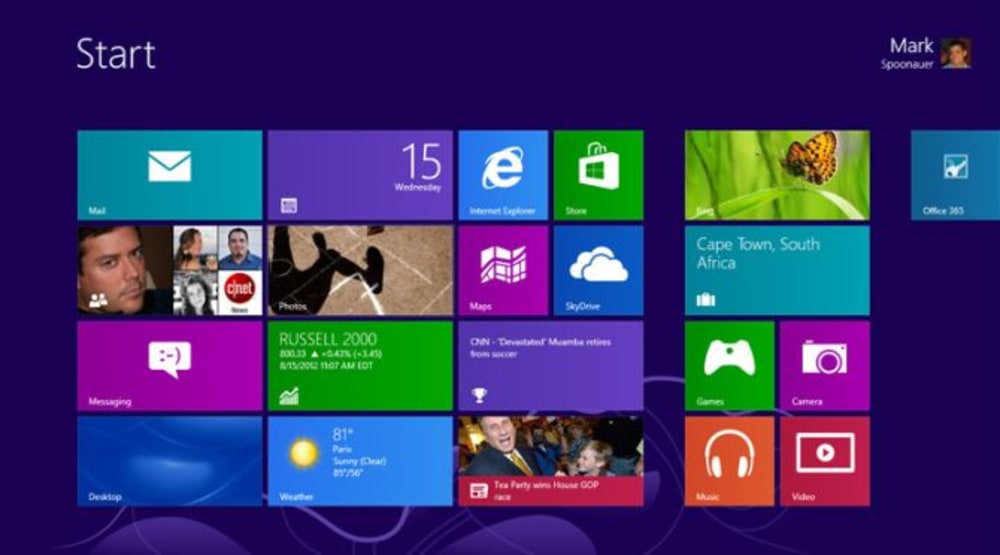Open News tile about Tea Party race
Viewport: 1000px width, 555px height.
pyautogui.click(x=551, y=461)
